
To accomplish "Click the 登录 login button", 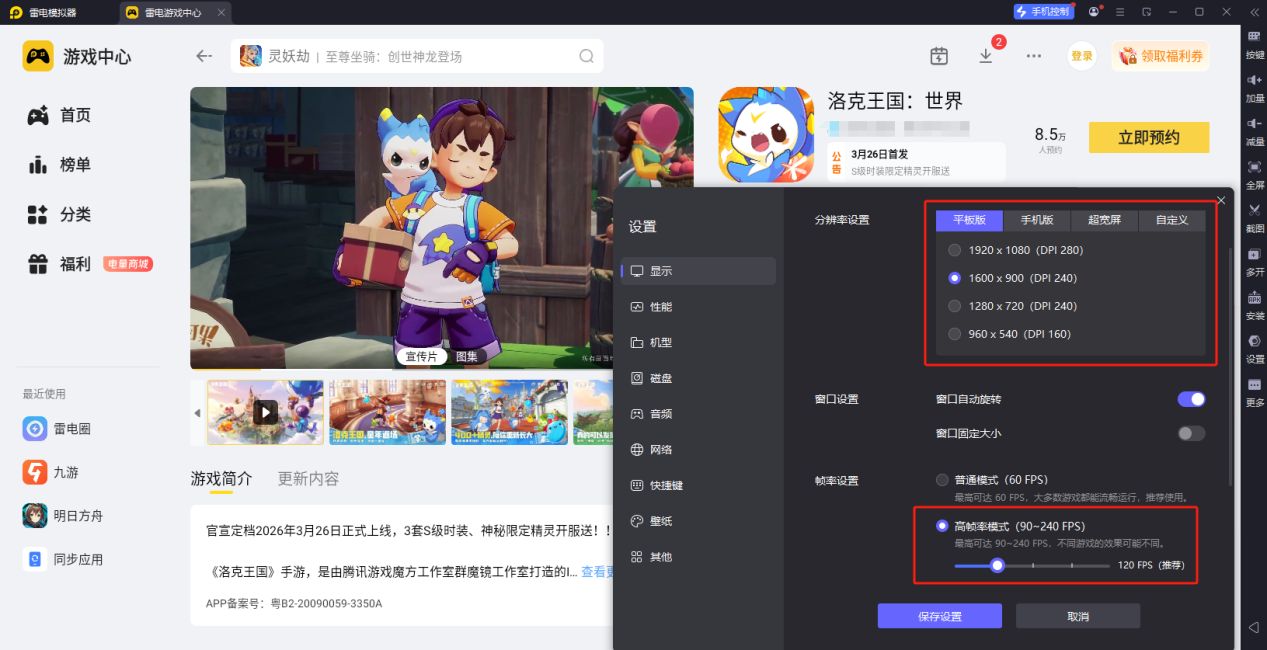I will pos(1082,56).
